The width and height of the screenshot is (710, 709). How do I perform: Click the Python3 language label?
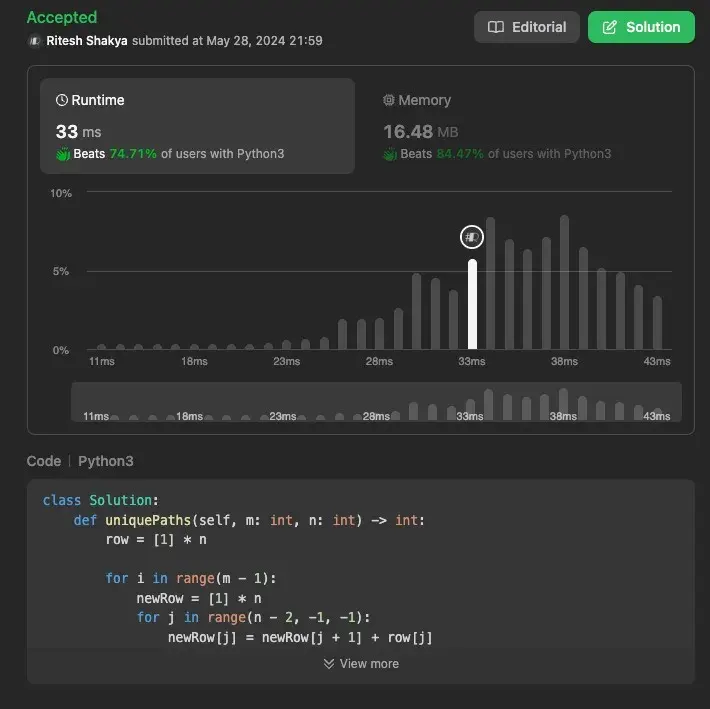pos(106,461)
